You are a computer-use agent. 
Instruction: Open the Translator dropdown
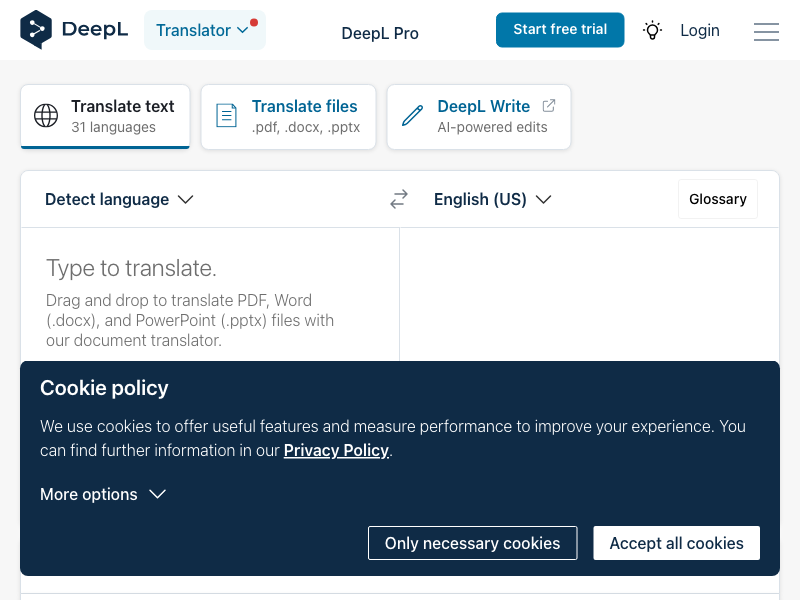tap(204, 30)
